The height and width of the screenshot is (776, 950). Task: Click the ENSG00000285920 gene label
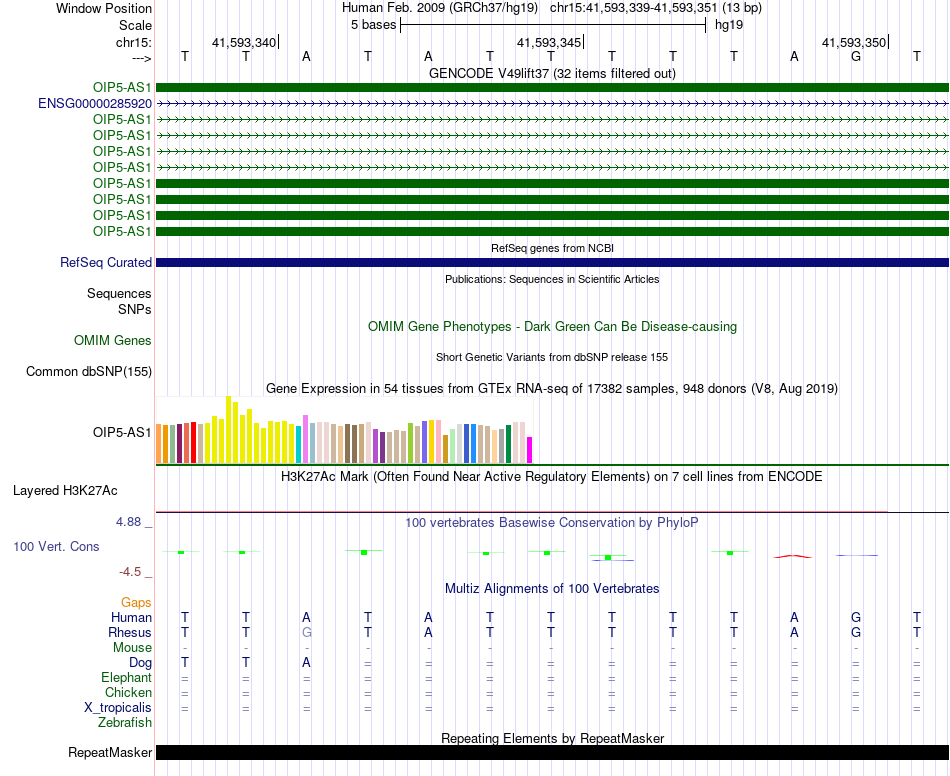click(x=95, y=104)
